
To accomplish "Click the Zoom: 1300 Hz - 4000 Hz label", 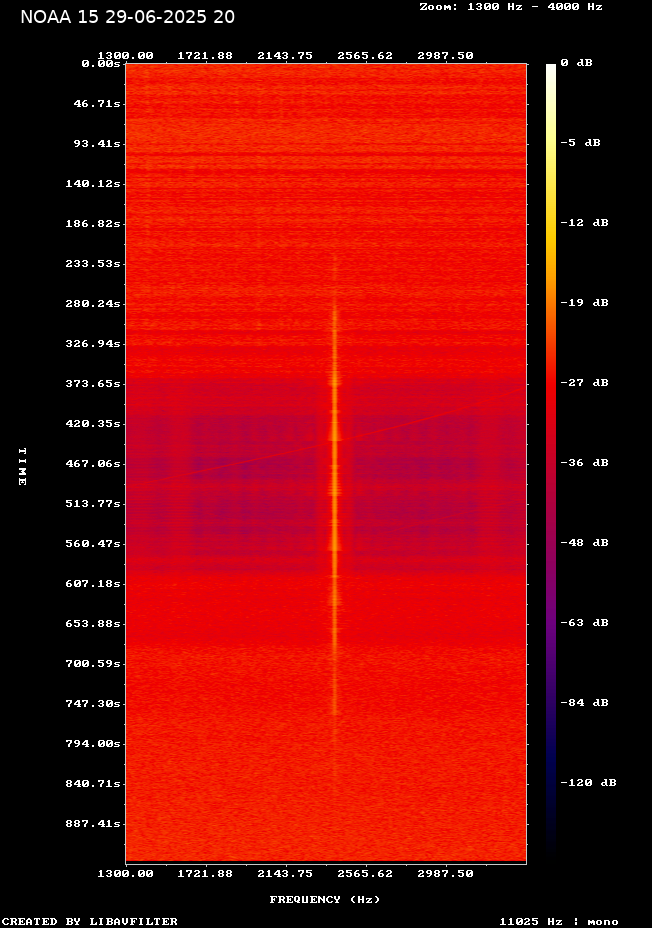I will point(510,6).
